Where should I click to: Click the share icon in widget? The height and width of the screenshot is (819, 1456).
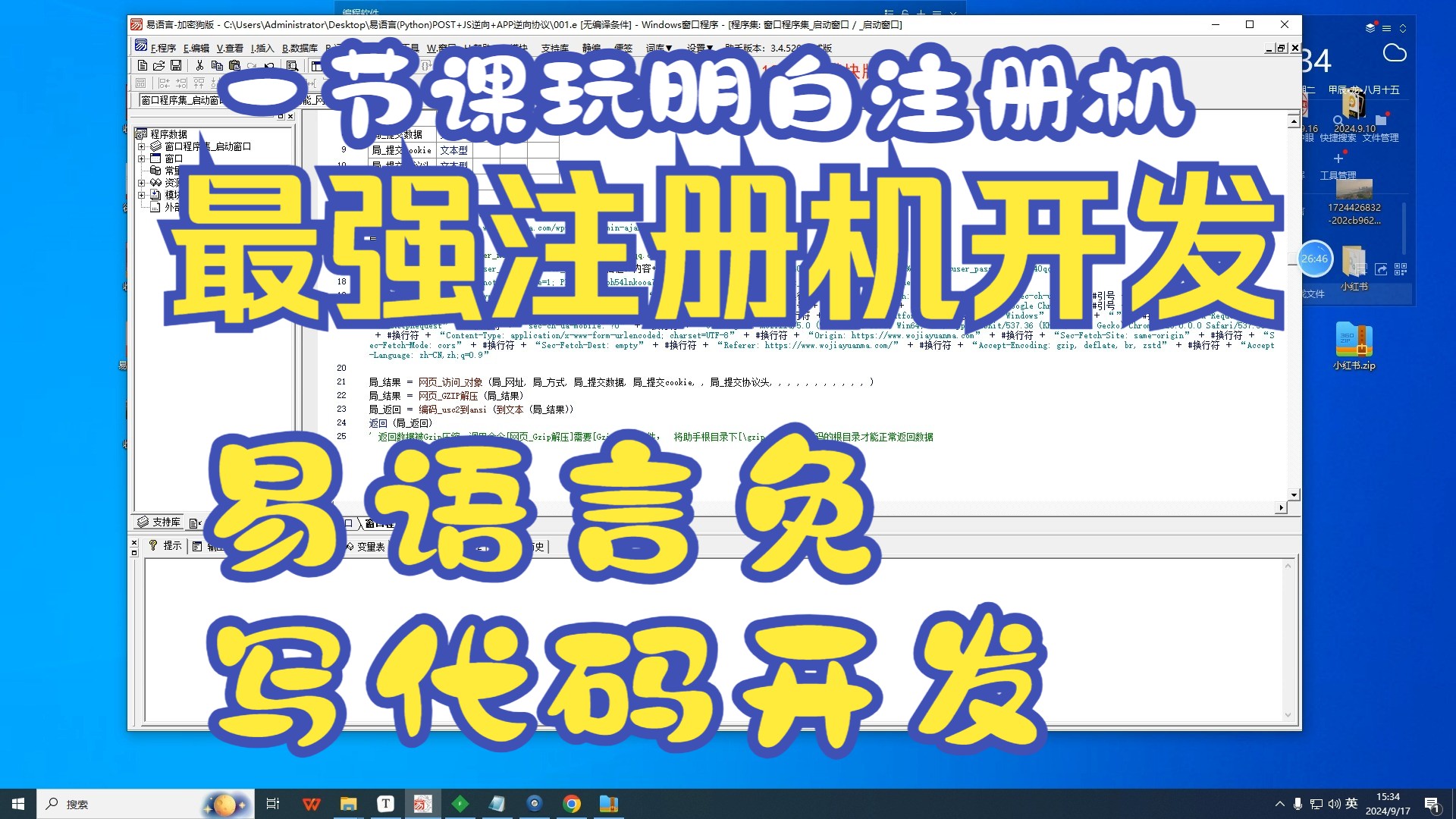[x=1381, y=269]
